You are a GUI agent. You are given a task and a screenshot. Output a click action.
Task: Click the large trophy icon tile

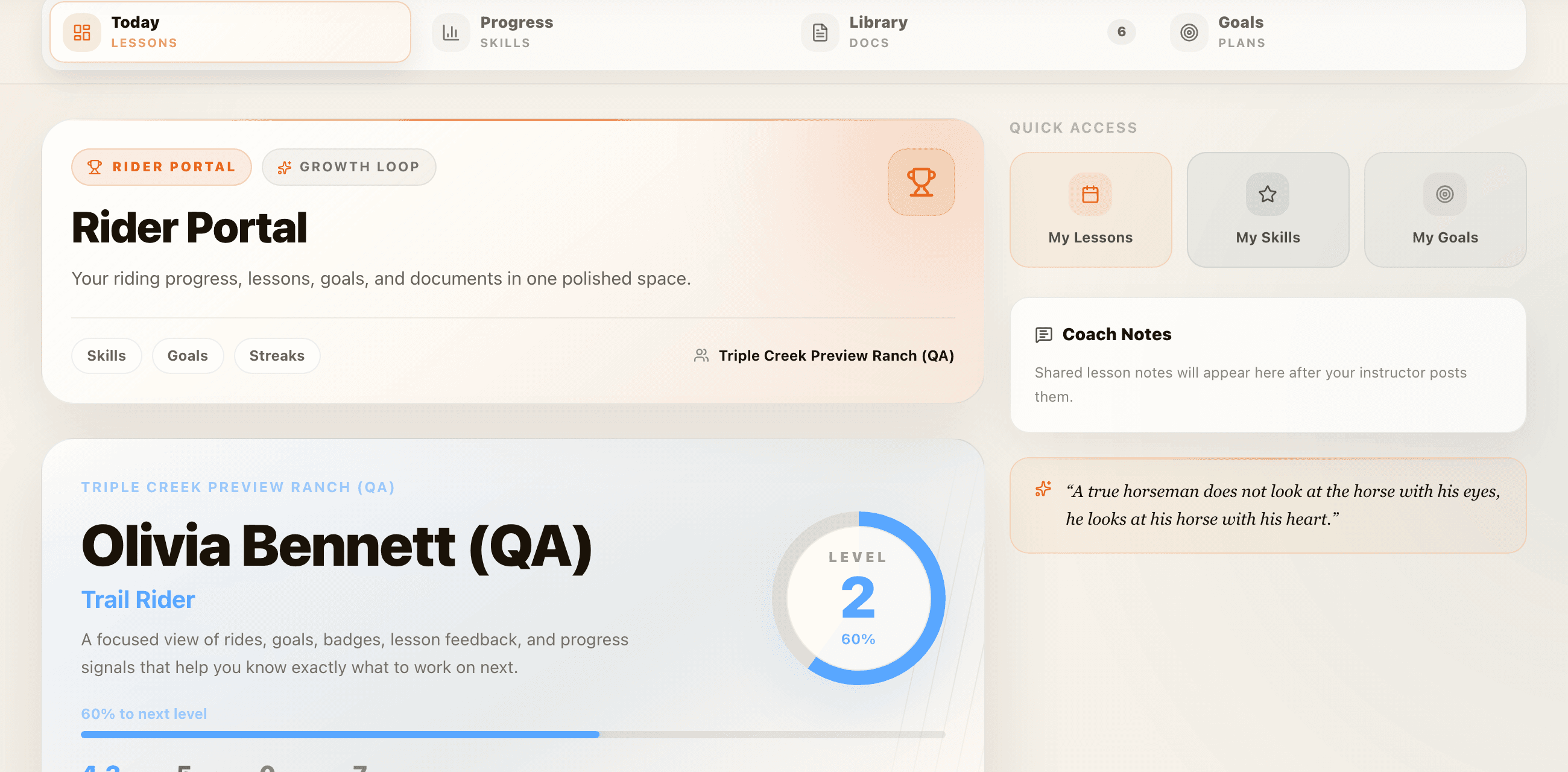pos(921,182)
